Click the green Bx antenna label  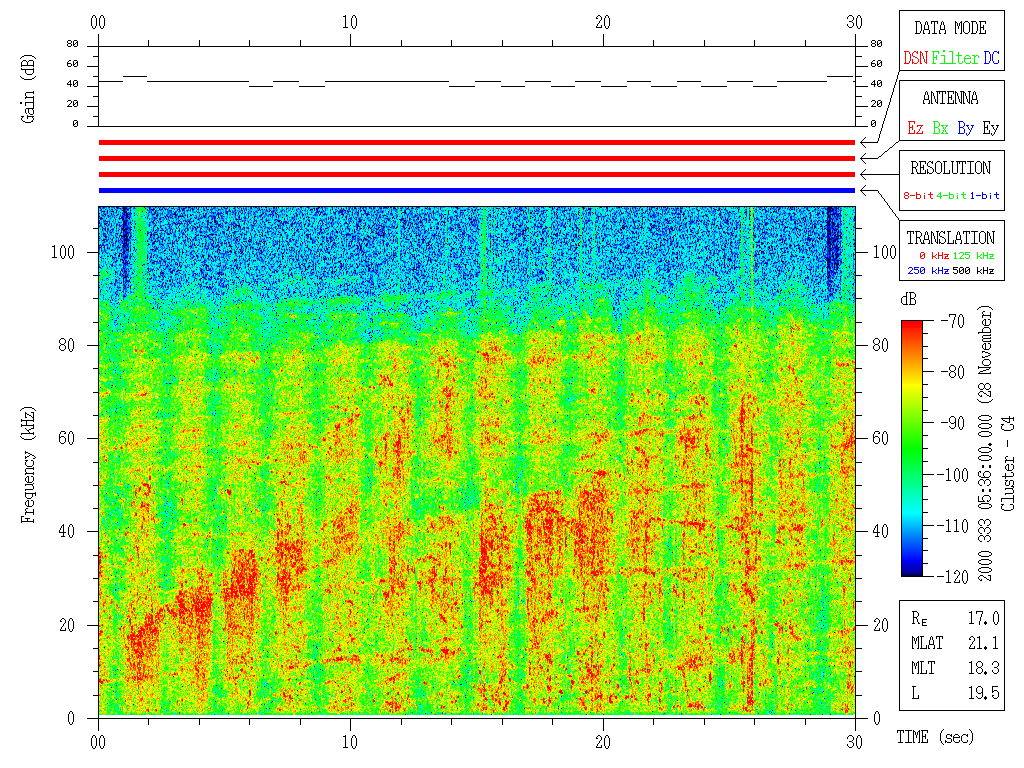click(940, 129)
